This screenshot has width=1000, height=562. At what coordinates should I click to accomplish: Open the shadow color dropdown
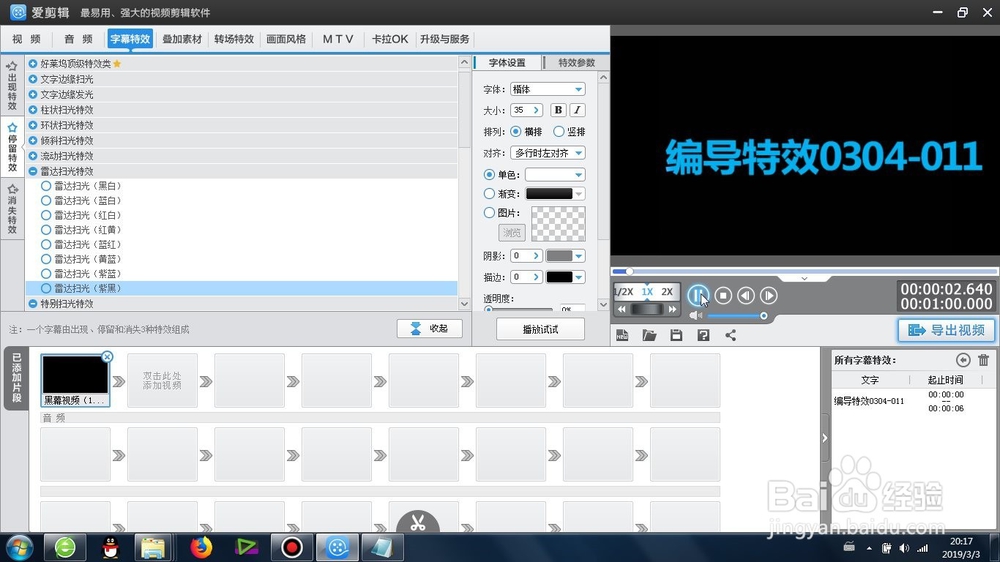click(x=565, y=256)
